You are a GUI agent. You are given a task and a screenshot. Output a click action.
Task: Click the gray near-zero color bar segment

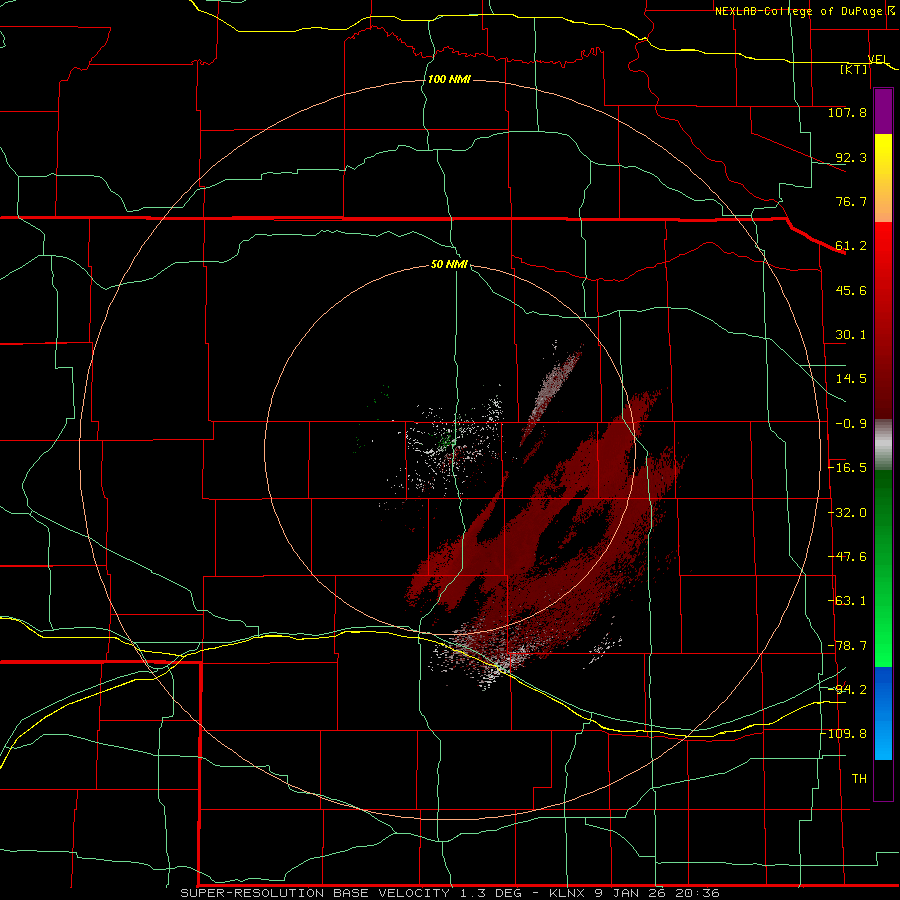pyautogui.click(x=883, y=442)
